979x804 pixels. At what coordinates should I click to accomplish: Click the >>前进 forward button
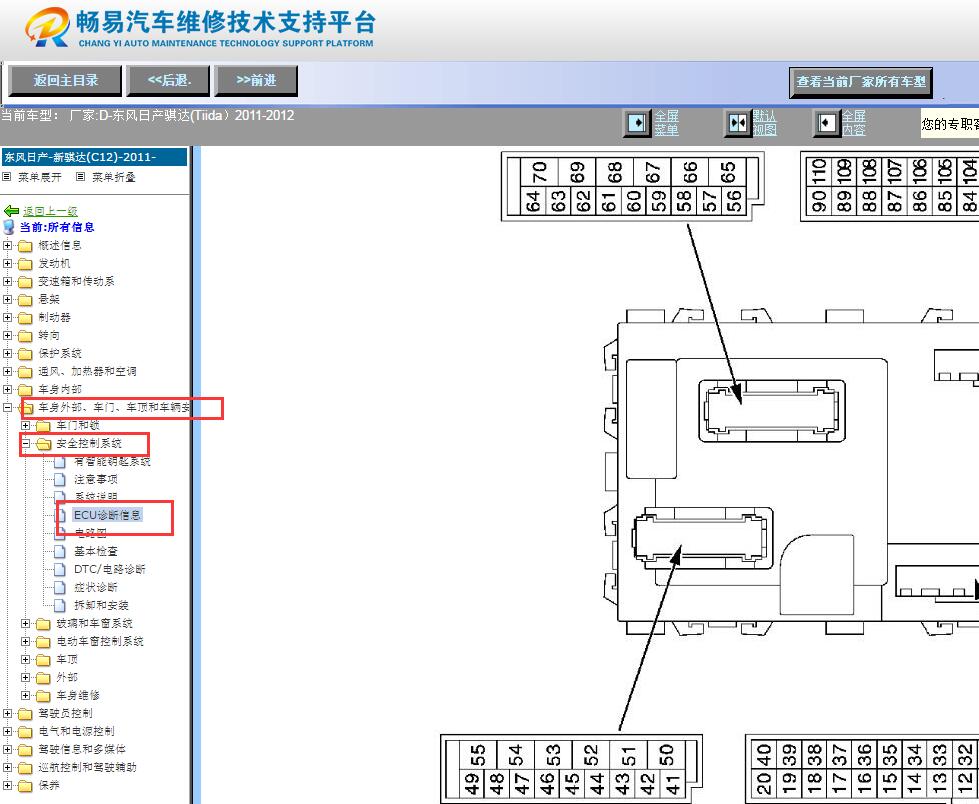point(256,81)
